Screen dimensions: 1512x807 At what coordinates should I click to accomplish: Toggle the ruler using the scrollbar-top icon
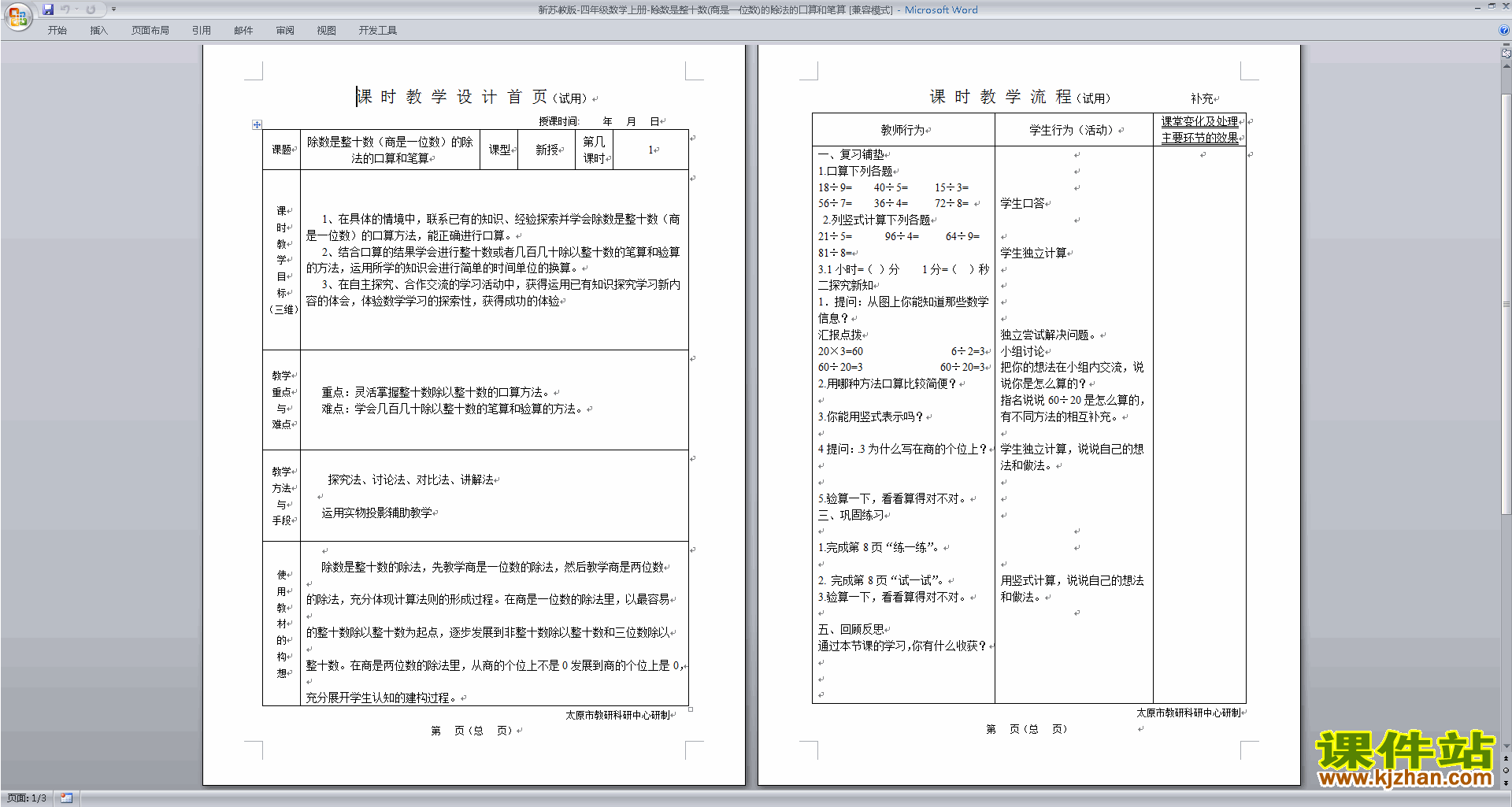click(1506, 54)
